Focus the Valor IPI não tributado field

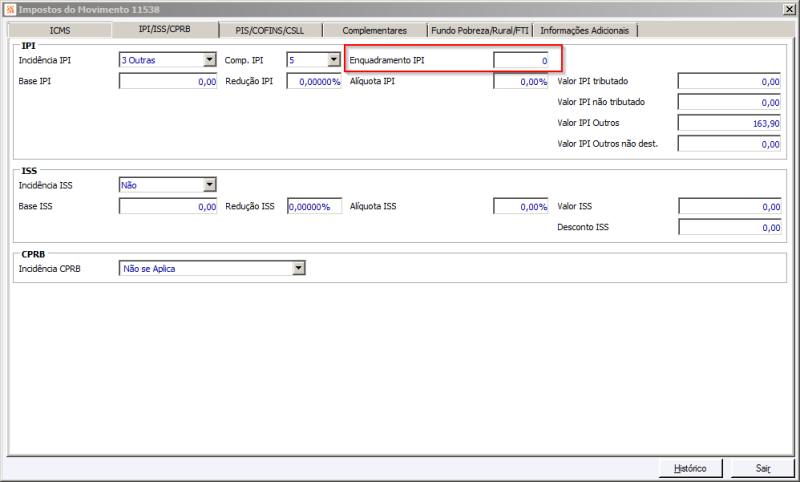pyautogui.click(x=729, y=102)
